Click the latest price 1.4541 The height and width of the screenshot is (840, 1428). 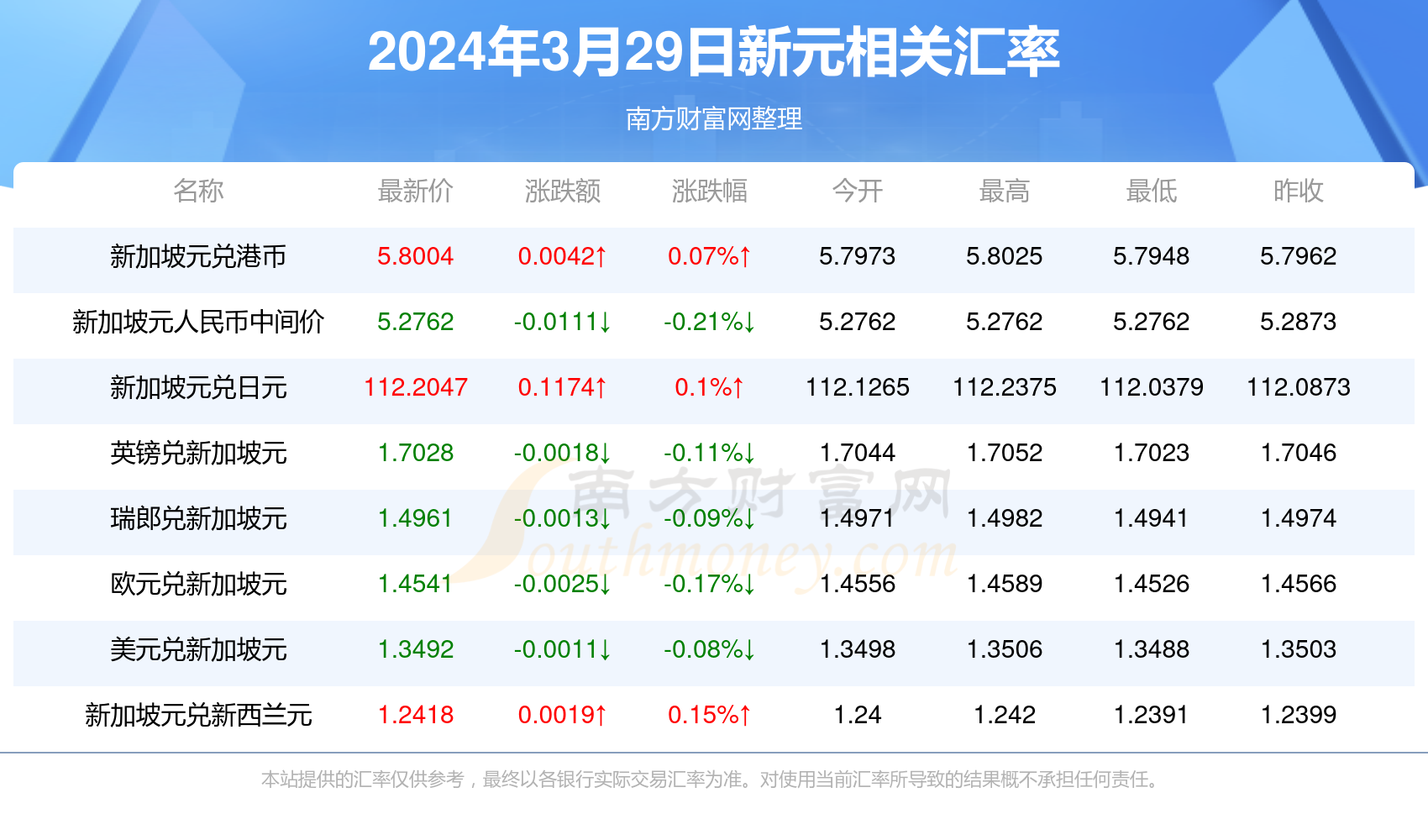coord(416,584)
